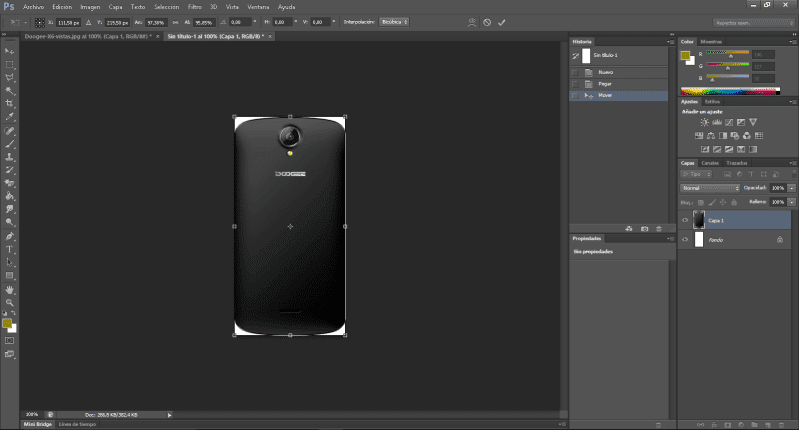Add Brightness/Contrast adjustment
The image size is (799, 430).
pyautogui.click(x=704, y=122)
